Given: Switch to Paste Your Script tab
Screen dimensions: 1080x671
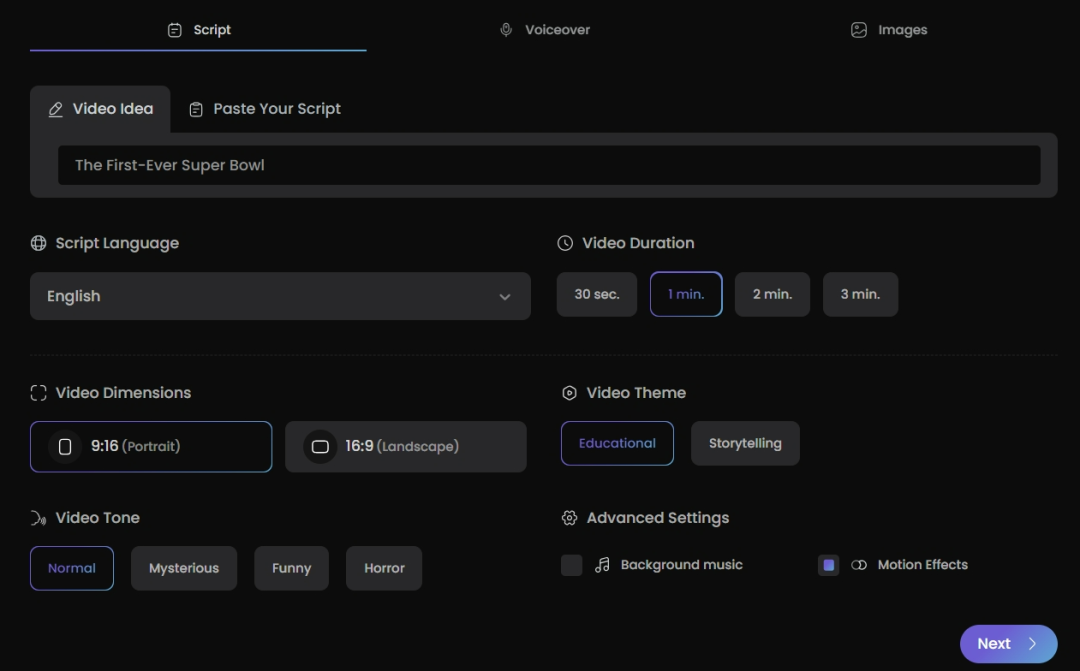Looking at the screenshot, I should click(265, 109).
